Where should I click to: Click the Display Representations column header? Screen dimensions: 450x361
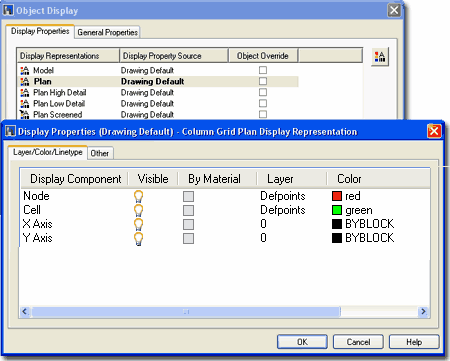[x=68, y=56]
